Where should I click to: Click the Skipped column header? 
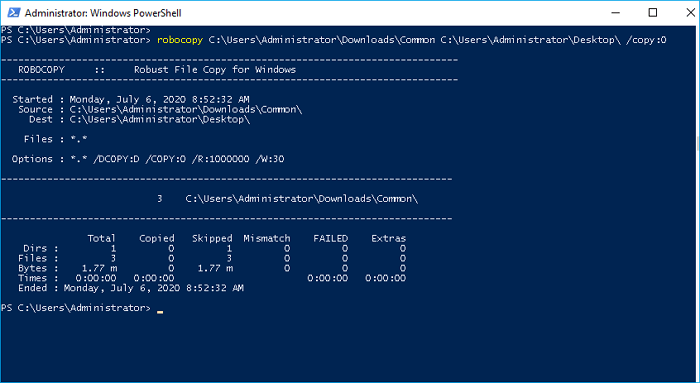pos(212,238)
